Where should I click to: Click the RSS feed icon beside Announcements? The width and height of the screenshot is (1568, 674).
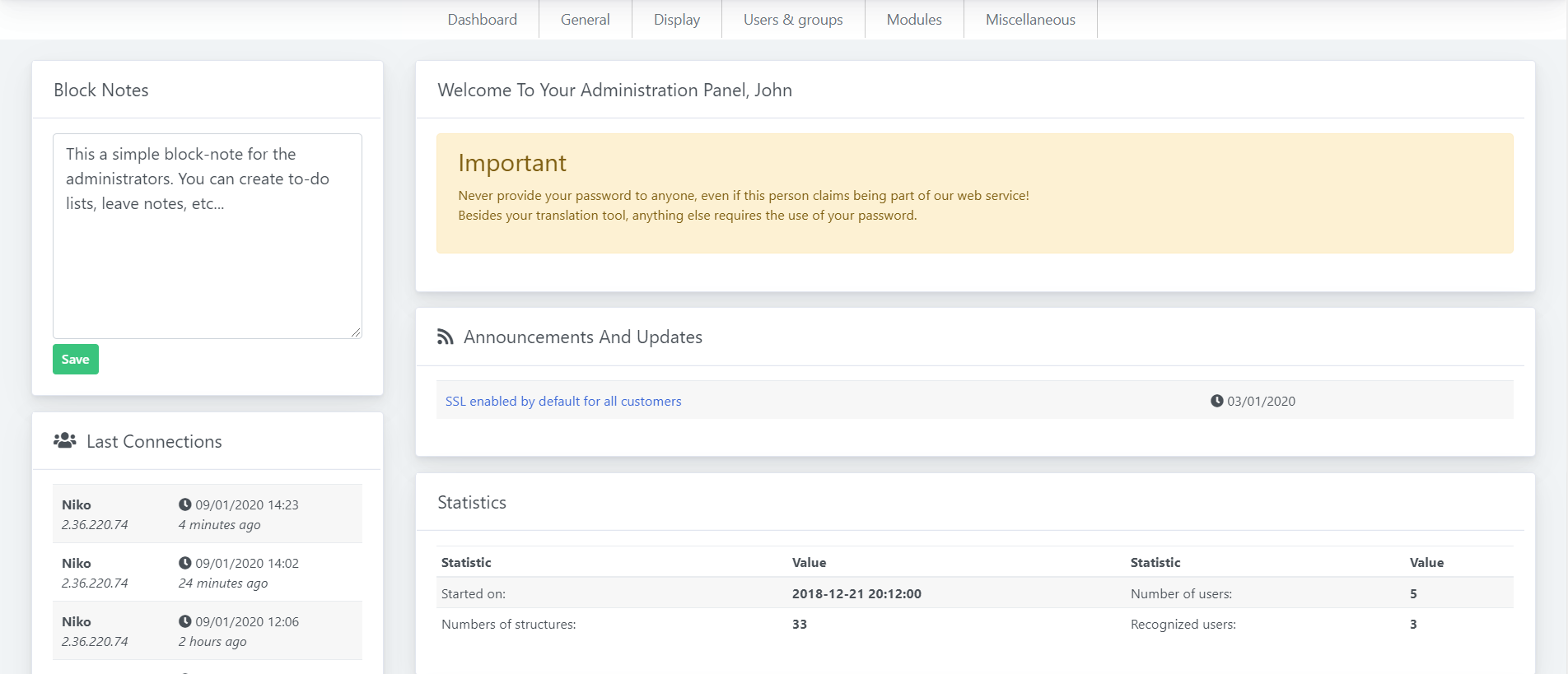pos(446,337)
